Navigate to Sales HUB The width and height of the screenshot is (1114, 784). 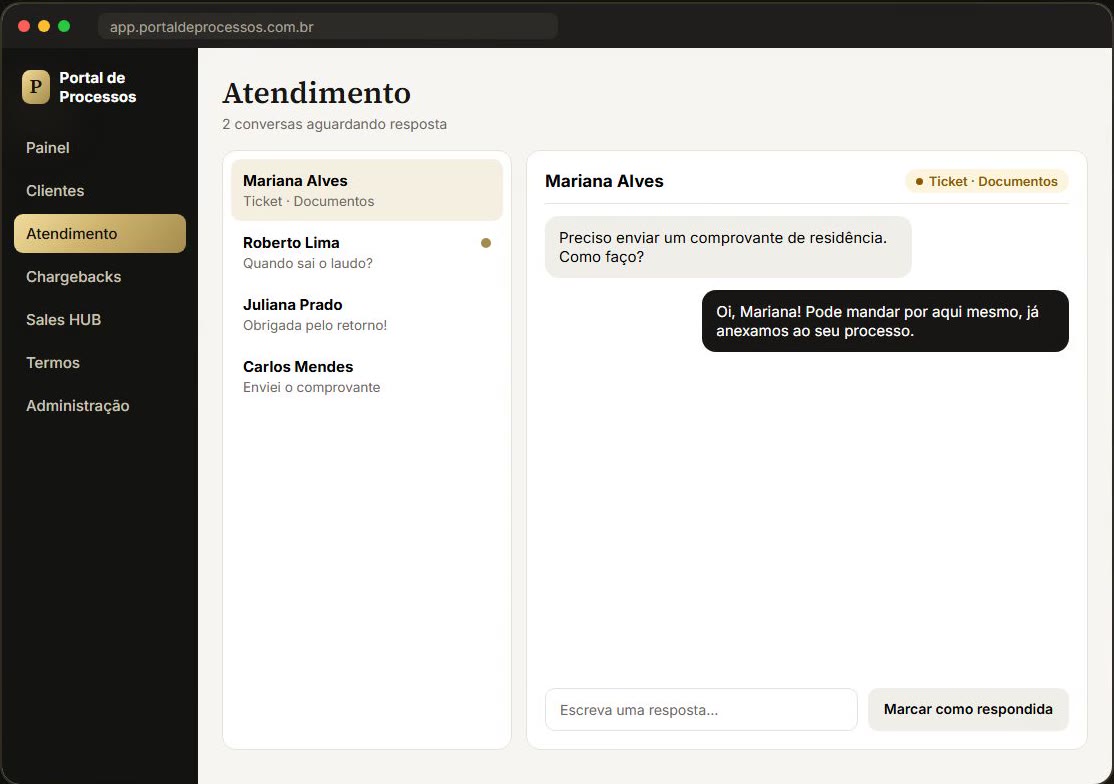coord(99,320)
